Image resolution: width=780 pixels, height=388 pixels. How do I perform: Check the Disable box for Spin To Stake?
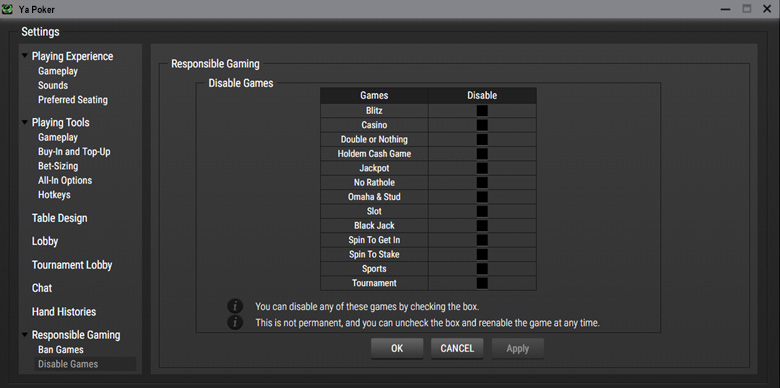[x=482, y=255]
